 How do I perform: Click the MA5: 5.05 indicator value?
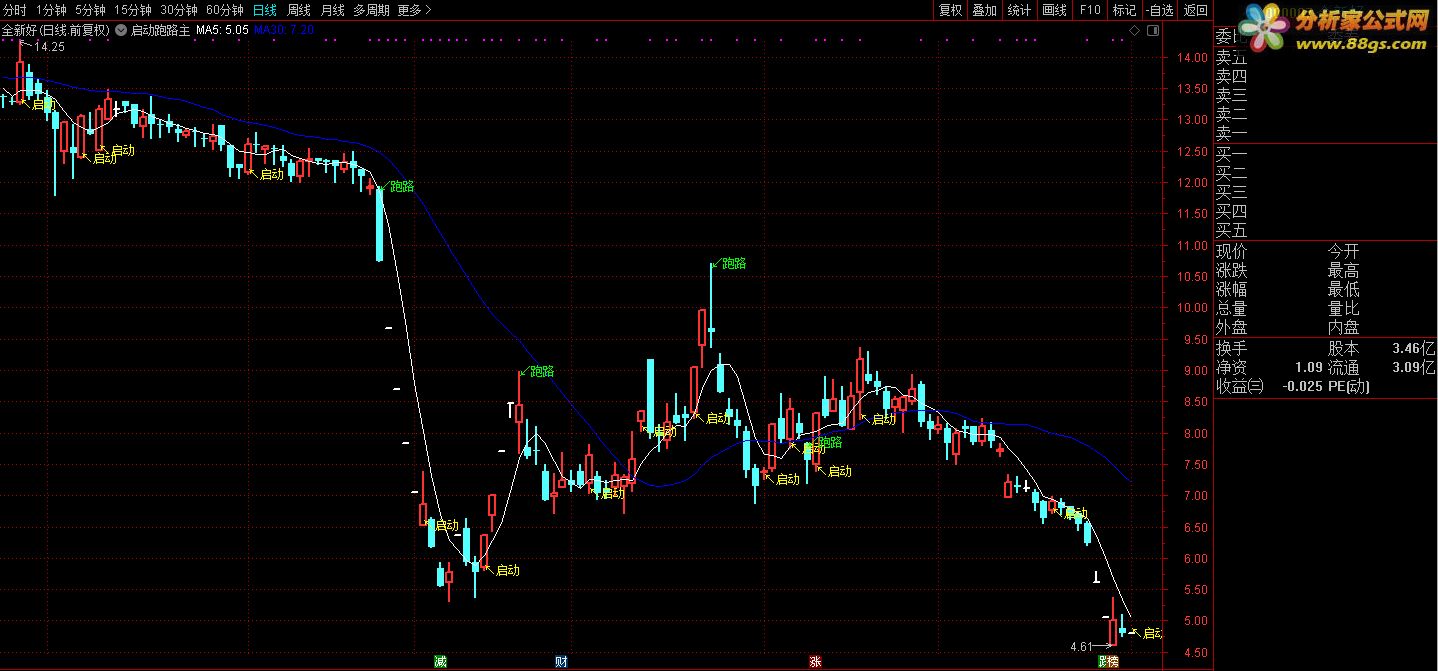click(x=222, y=30)
